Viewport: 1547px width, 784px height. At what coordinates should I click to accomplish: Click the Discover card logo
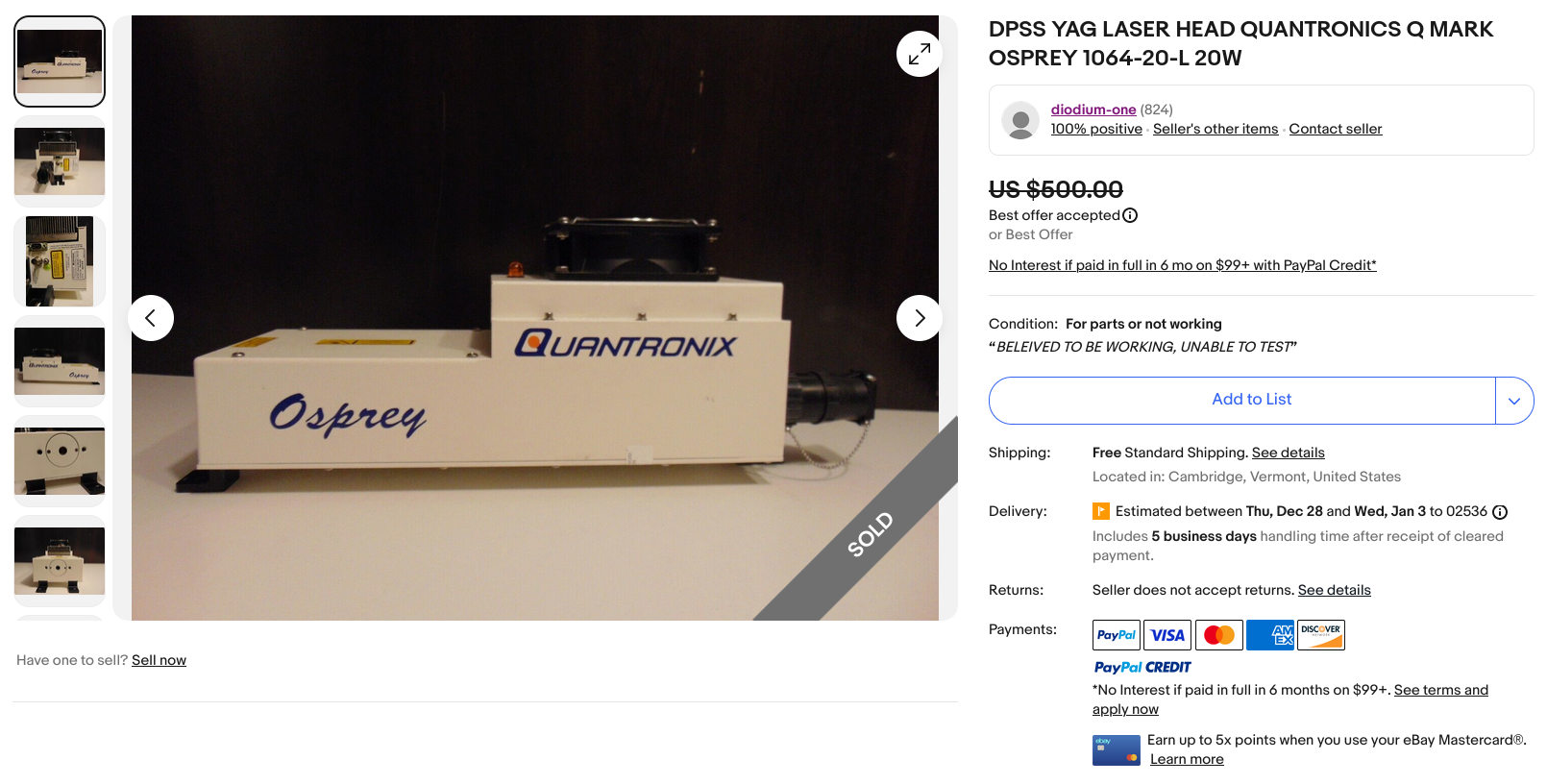(x=1321, y=635)
